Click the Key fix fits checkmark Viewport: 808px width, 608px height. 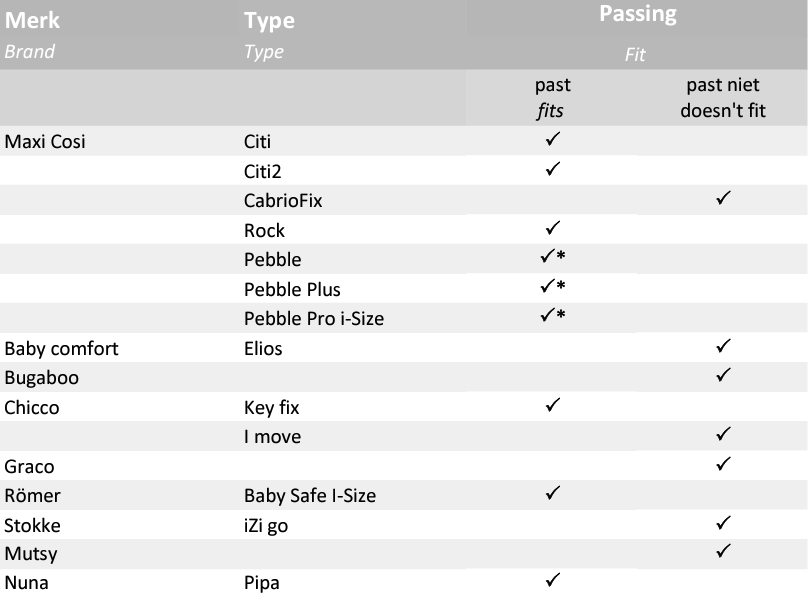click(x=553, y=406)
